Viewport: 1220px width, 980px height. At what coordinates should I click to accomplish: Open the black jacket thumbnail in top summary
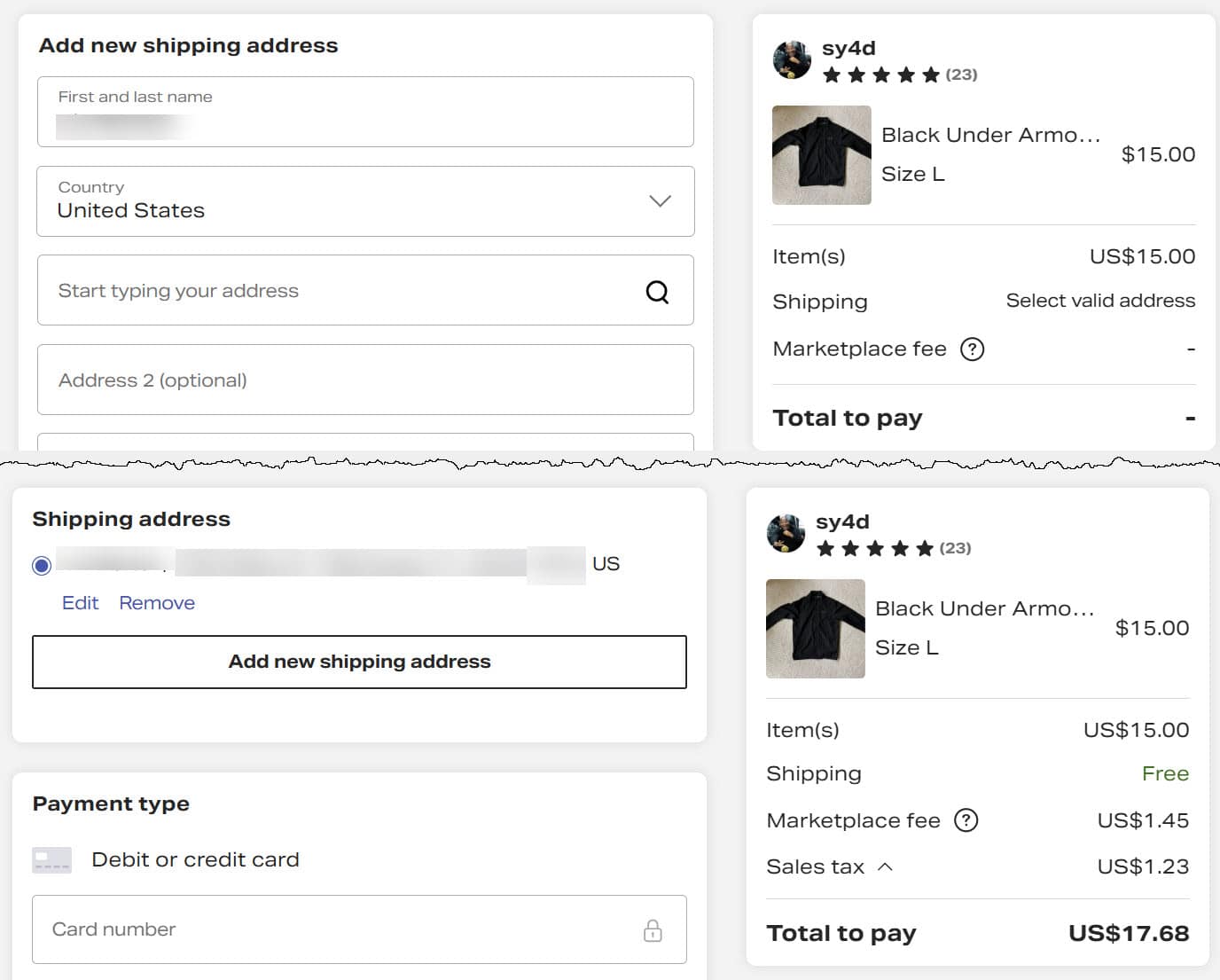coord(822,155)
